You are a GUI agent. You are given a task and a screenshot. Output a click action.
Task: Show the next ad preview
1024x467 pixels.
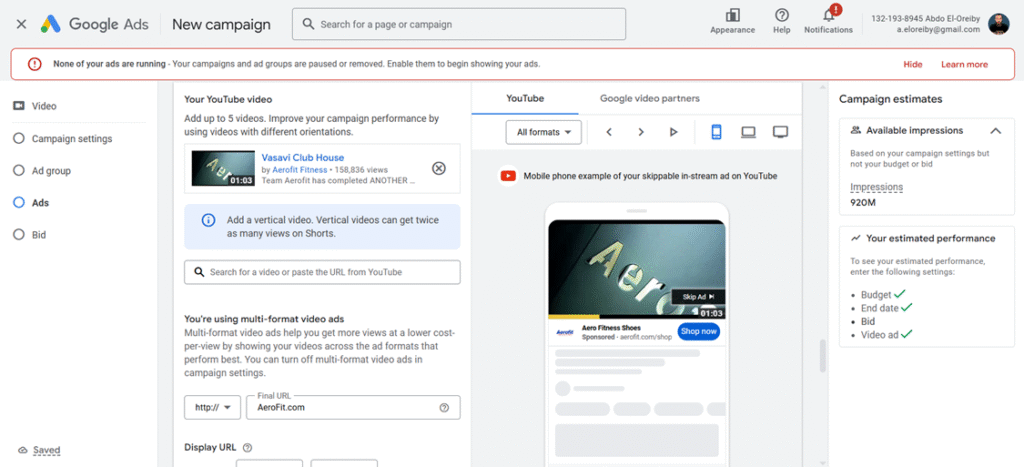[641, 132]
